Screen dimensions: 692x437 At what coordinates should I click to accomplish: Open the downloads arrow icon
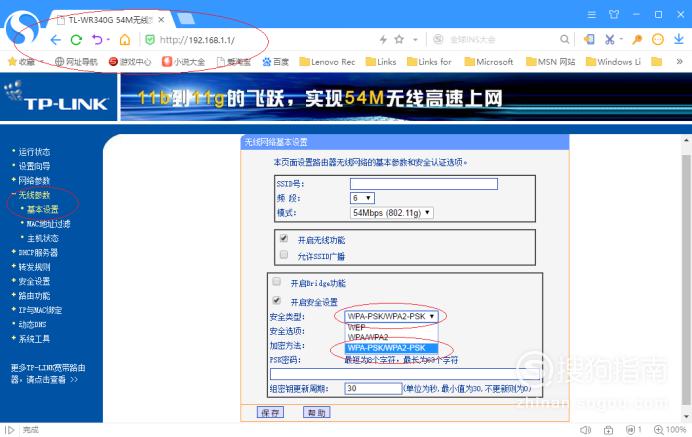tap(679, 39)
